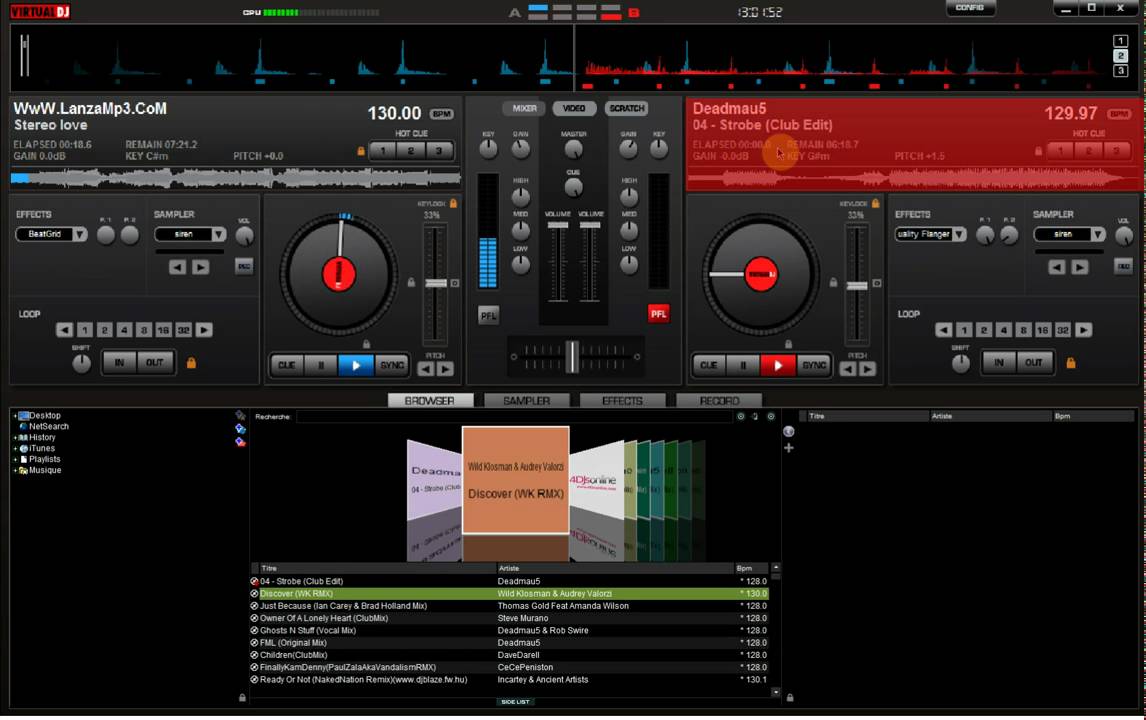Trigger left deck hot cue 3
1146x720 pixels.
[439, 151]
